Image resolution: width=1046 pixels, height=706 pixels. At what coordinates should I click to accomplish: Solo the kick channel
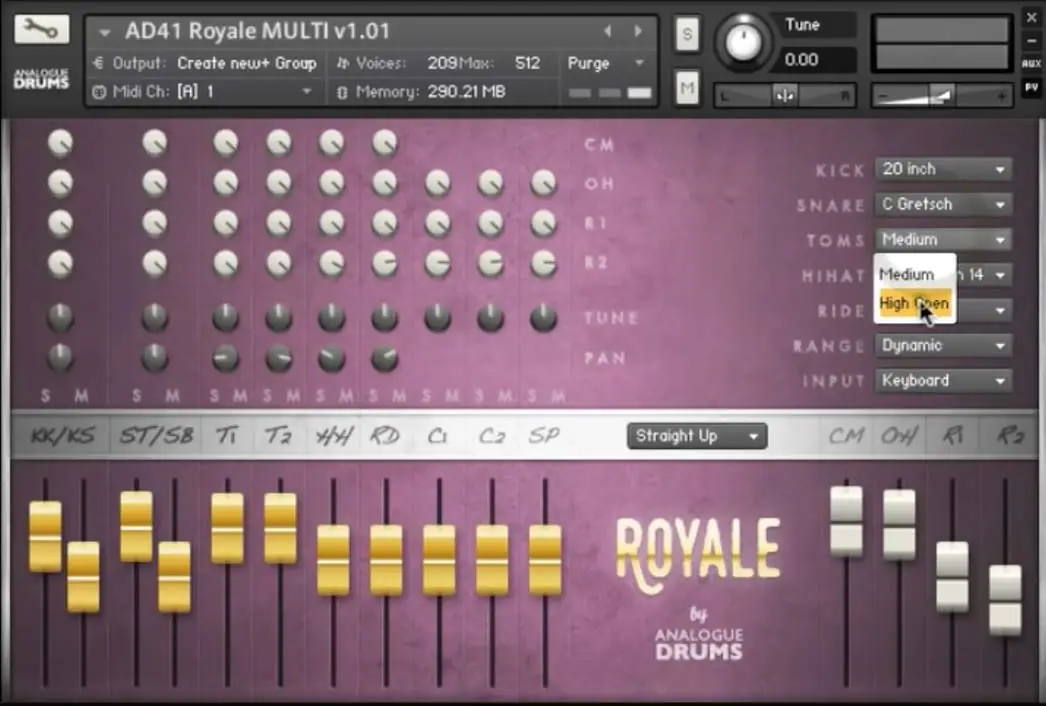click(45, 396)
